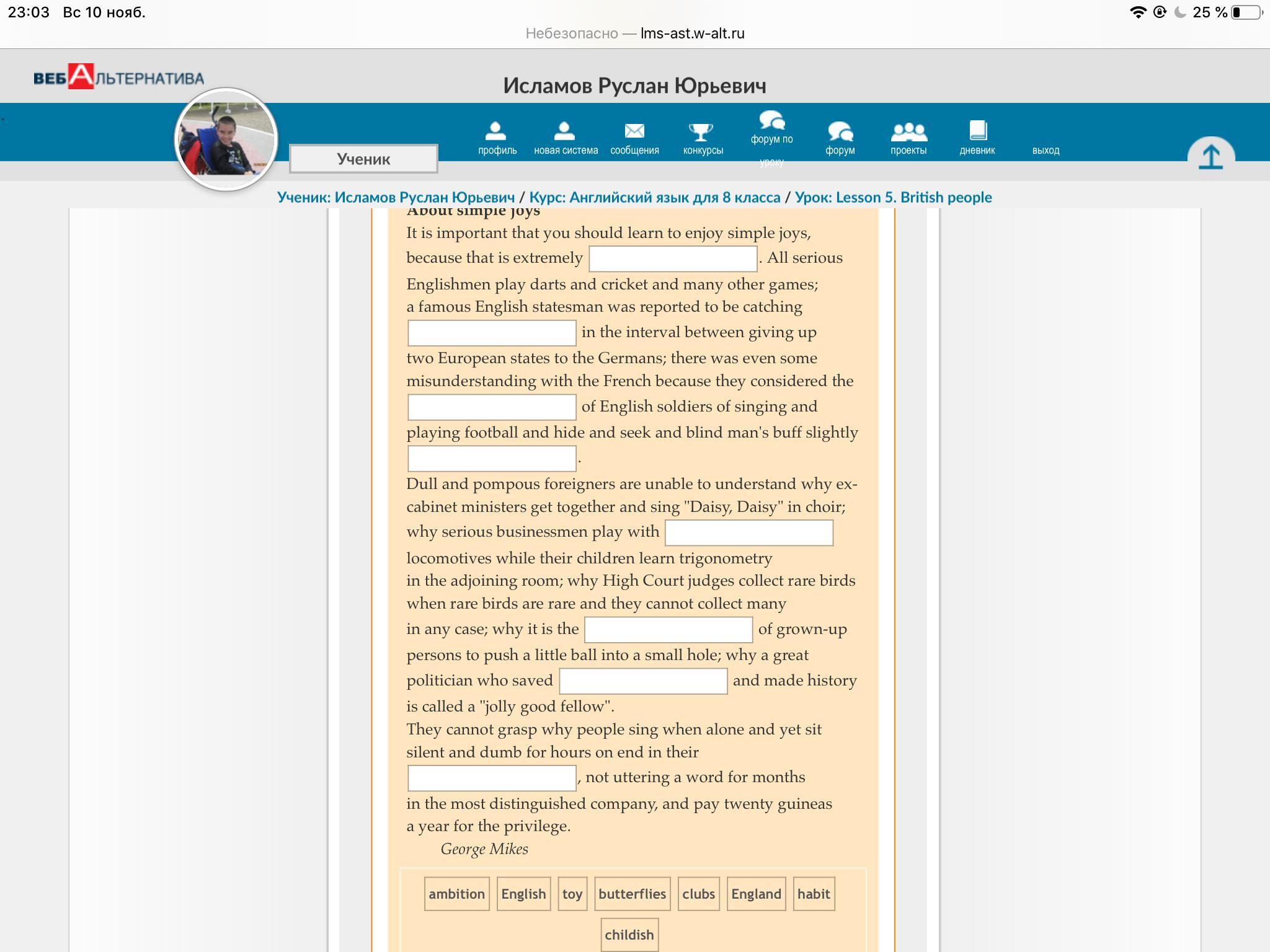Click the Wi-Fi status icon
The image size is (1270, 952).
[x=1138, y=12]
